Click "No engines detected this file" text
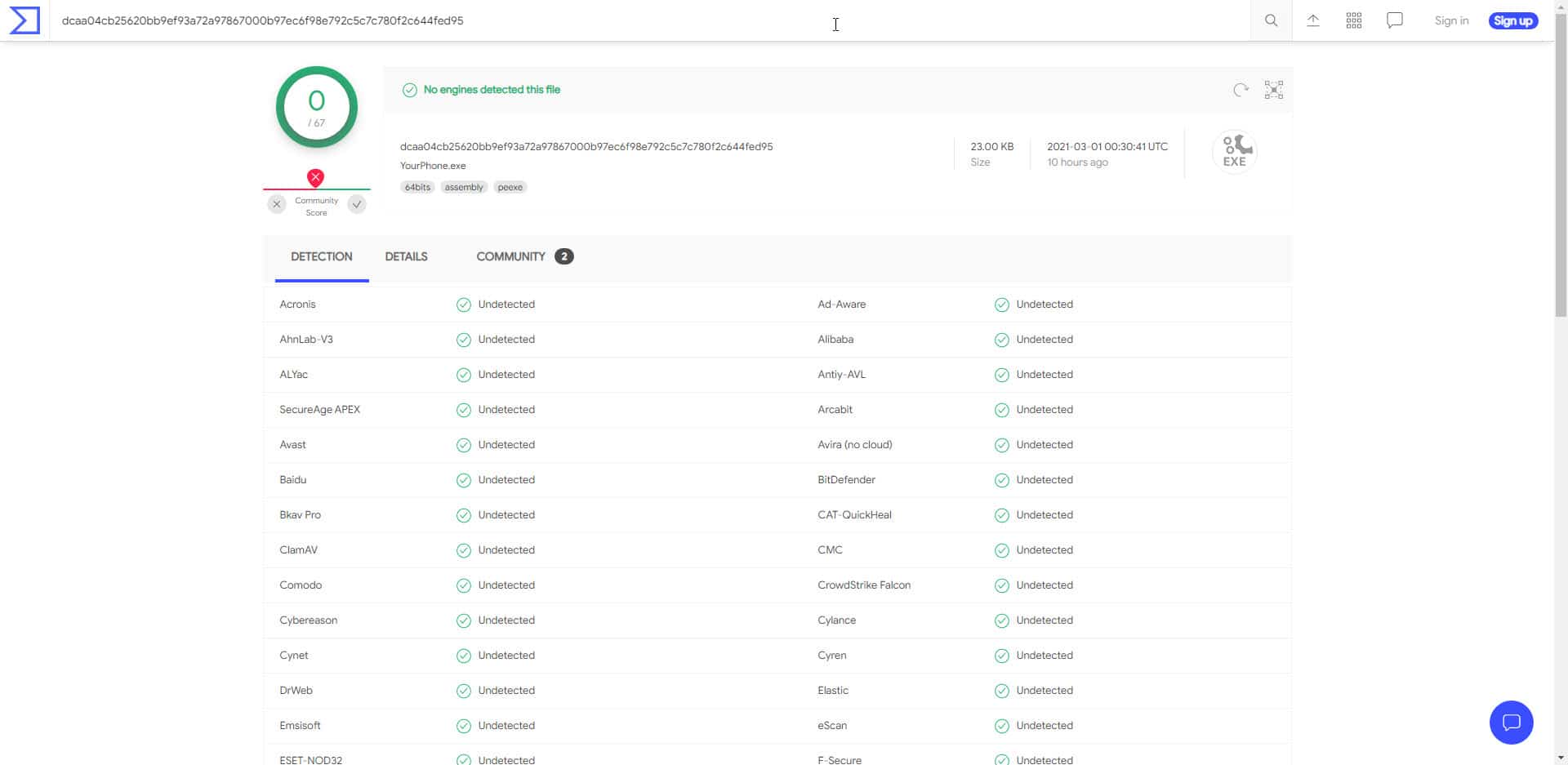This screenshot has height=765, width=1568. tap(492, 90)
